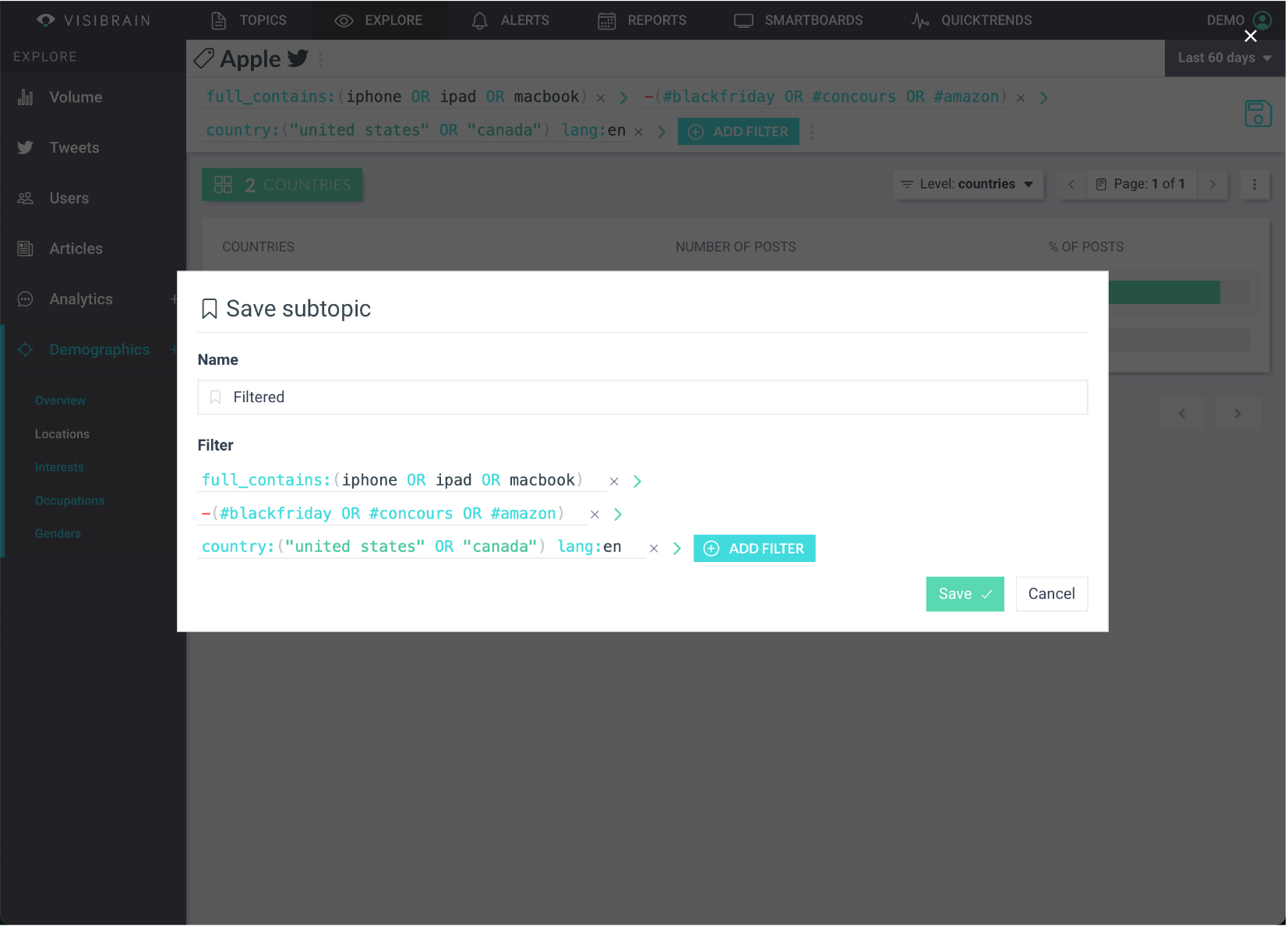Image resolution: width=1288 pixels, height=926 pixels.
Task: Open the ALERTS tab
Action: pos(510,20)
